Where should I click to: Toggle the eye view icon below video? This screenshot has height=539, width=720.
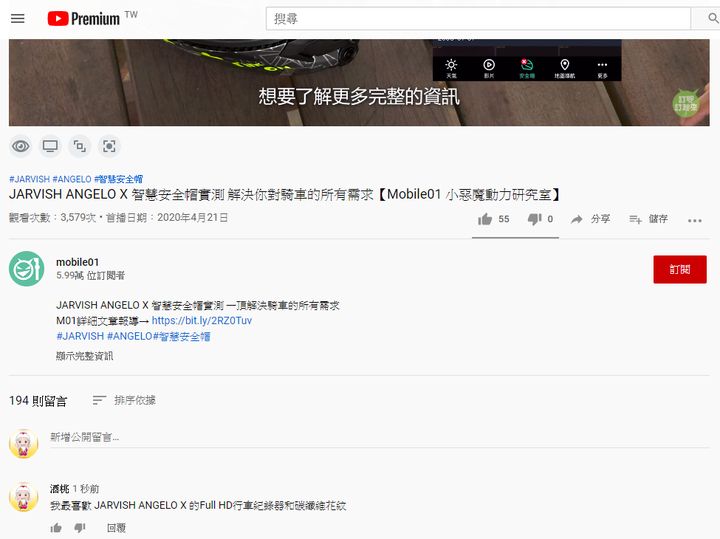[21, 146]
